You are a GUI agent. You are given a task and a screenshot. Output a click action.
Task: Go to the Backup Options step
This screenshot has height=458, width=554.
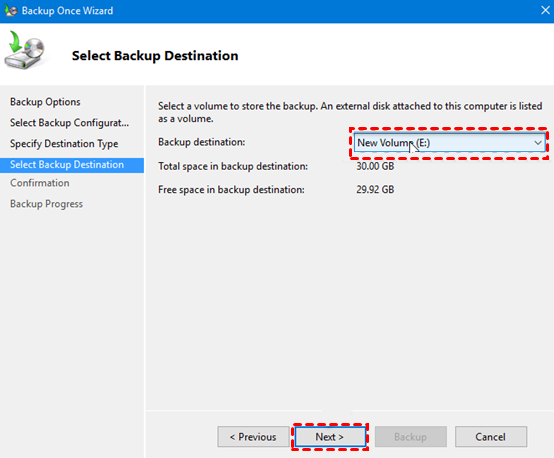click(x=45, y=102)
